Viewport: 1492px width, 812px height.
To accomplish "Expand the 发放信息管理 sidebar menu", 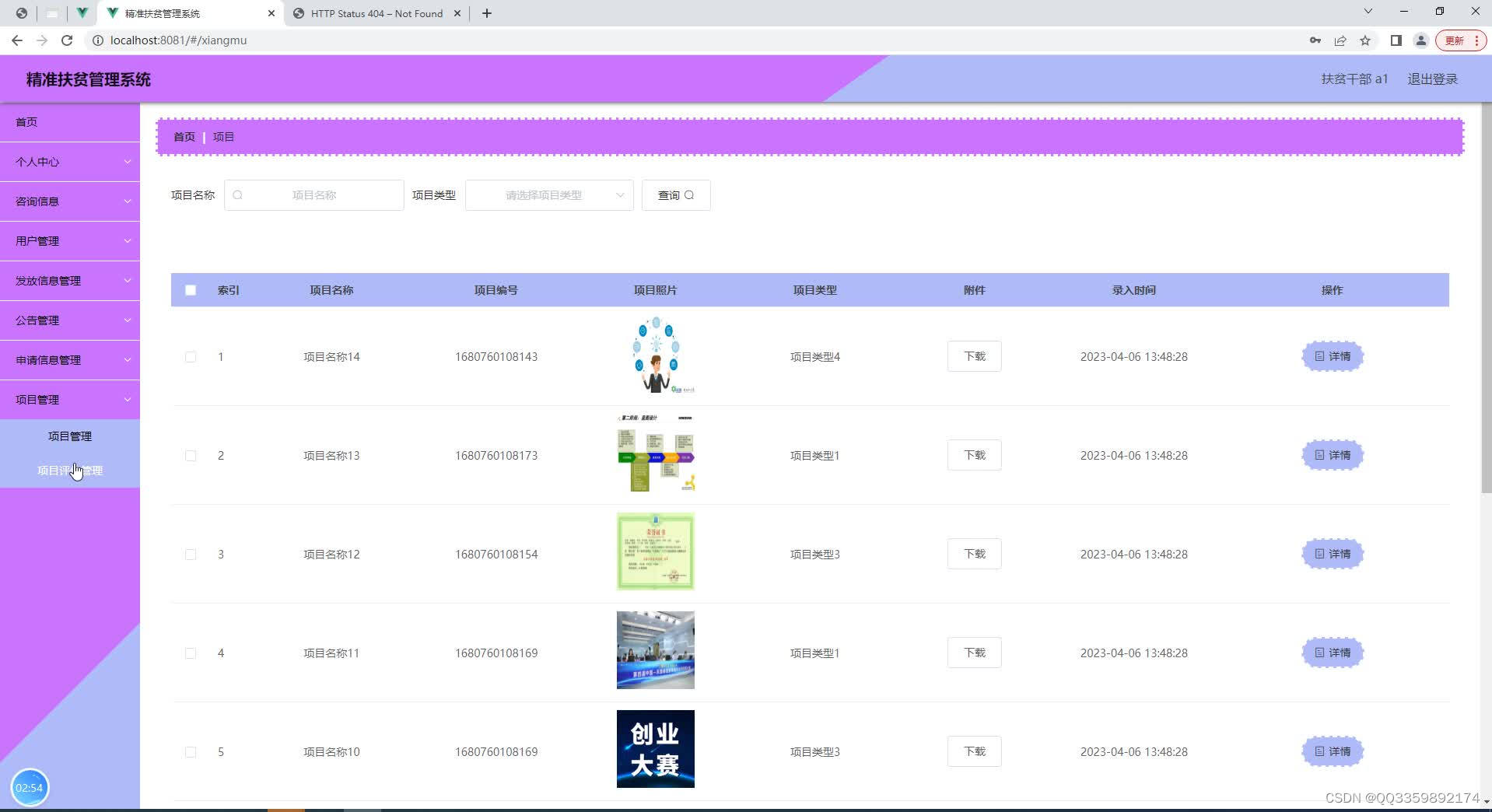I will click(70, 281).
